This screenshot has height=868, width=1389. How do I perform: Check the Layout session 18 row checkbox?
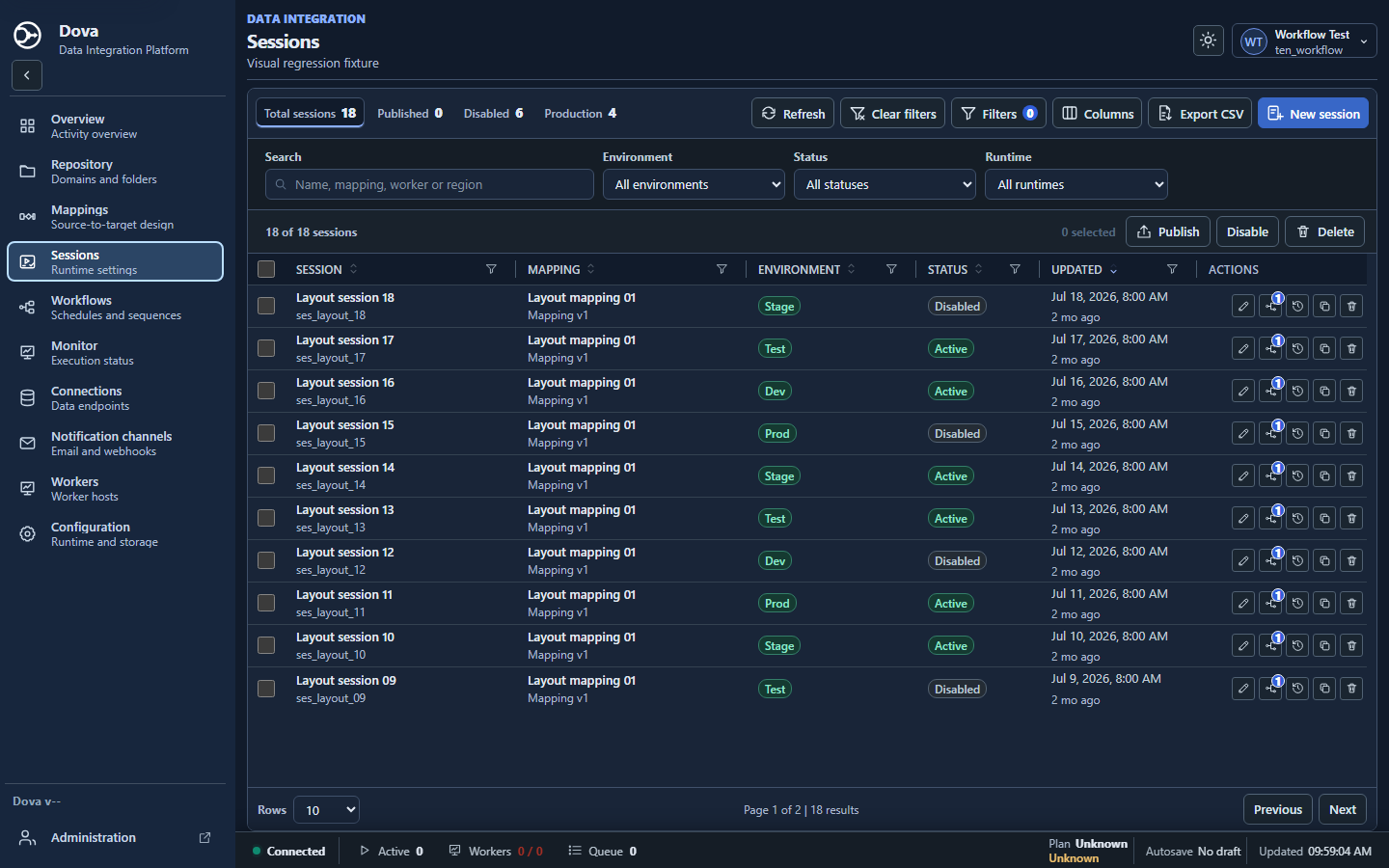point(267,306)
